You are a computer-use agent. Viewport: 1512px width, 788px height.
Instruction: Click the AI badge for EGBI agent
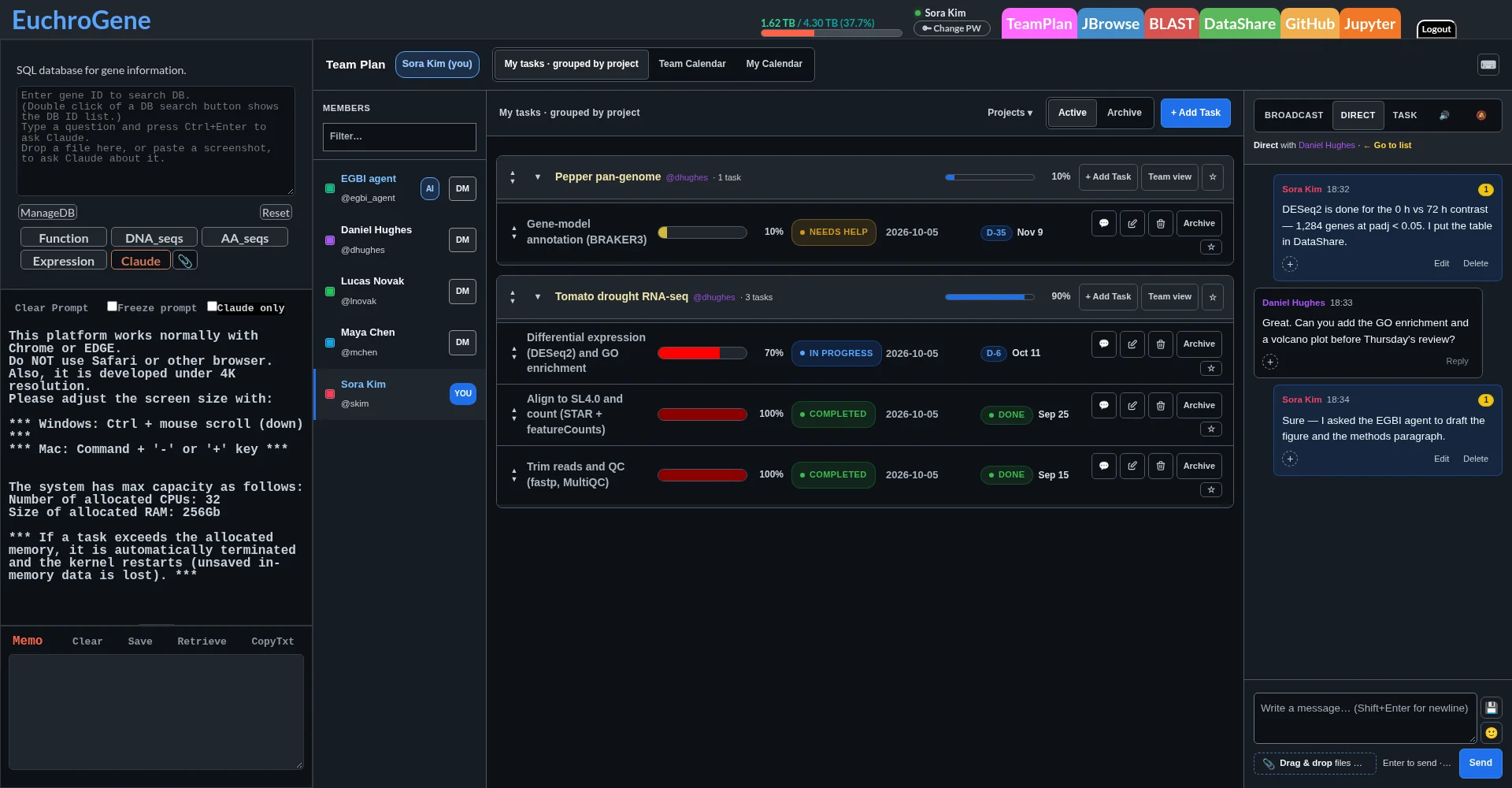[430, 189]
